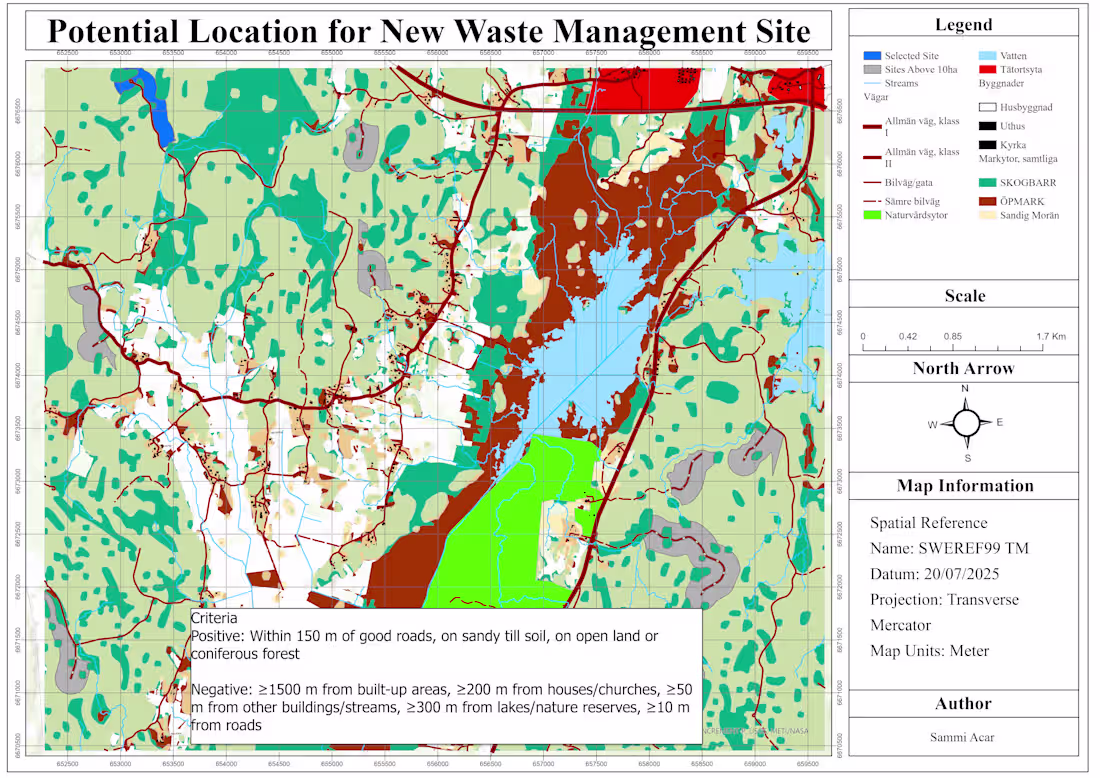This screenshot has height=778, width=1100.
Task: Click 'Datum: 20/07/2025' text
Action: coord(934,574)
